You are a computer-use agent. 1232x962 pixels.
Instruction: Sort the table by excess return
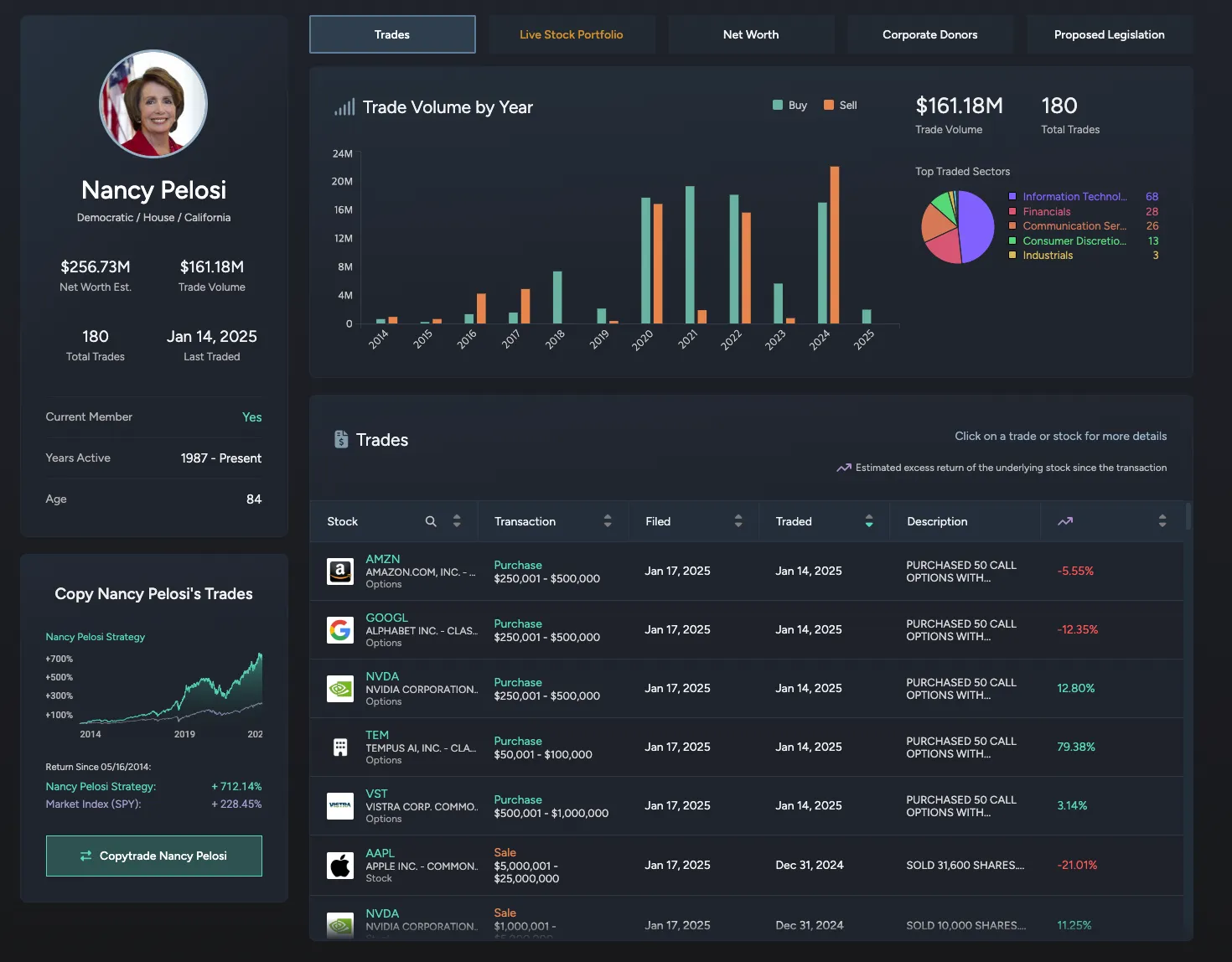(1162, 521)
